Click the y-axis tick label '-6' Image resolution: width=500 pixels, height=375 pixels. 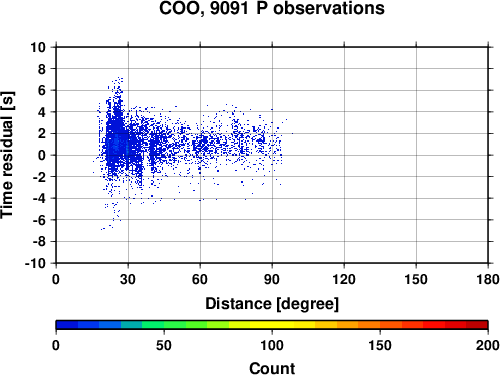39,220
